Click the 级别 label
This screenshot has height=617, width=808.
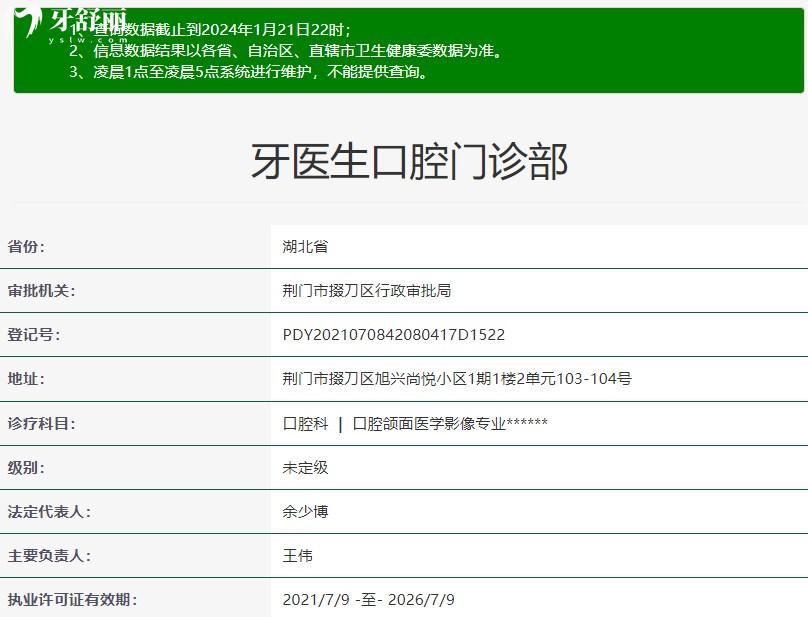click(x=26, y=468)
